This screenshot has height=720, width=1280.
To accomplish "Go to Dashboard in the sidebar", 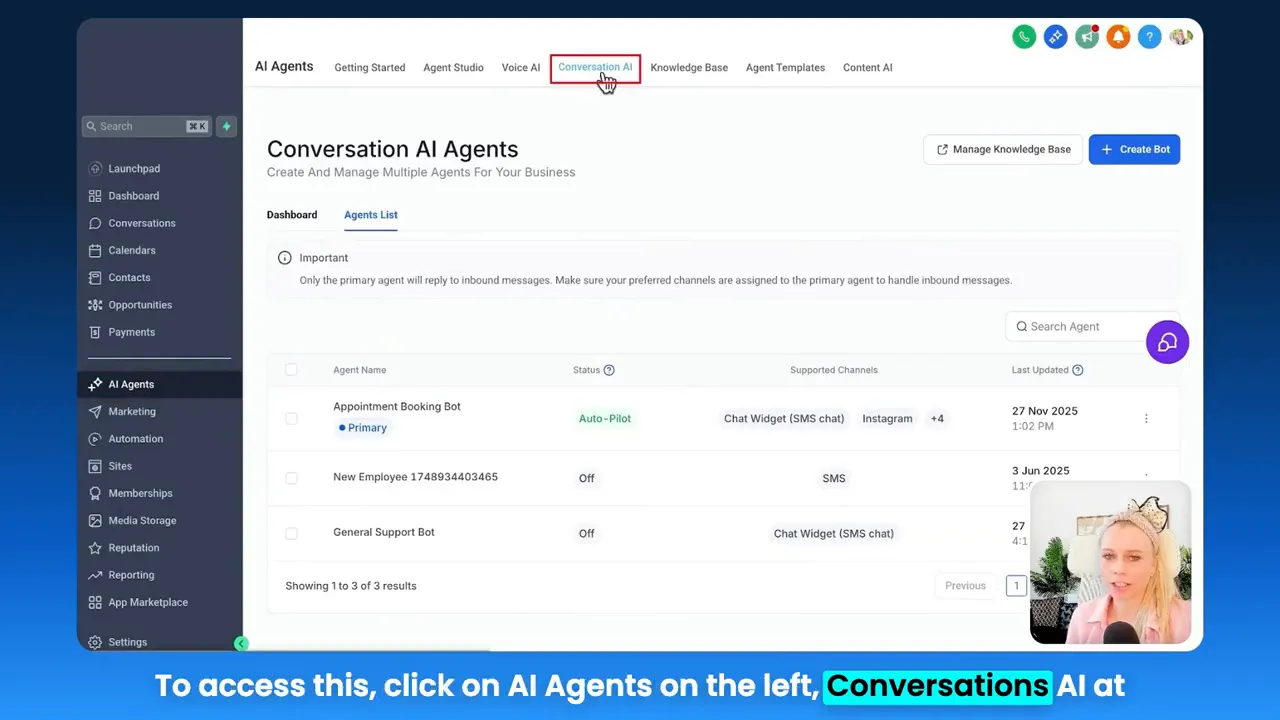I will (134, 196).
